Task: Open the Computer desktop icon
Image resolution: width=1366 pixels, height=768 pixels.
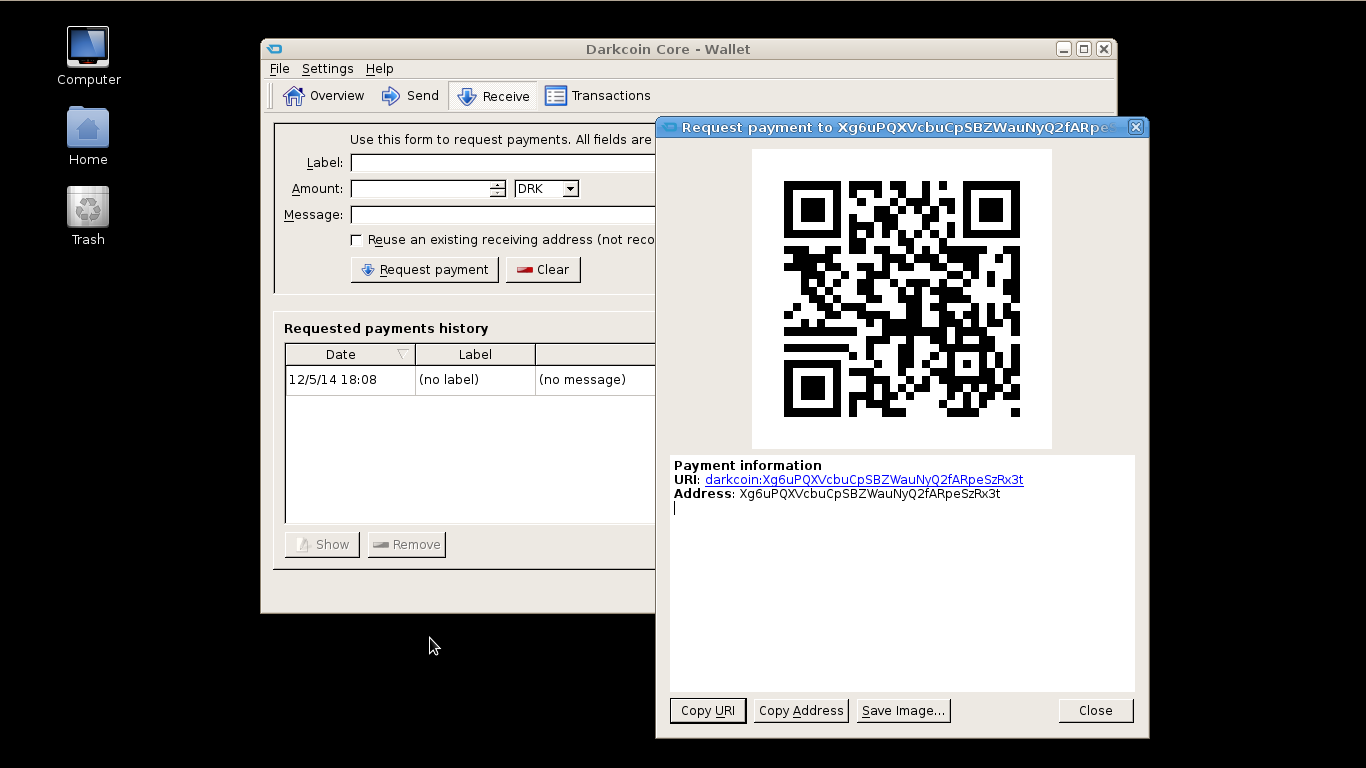Action: (88, 56)
